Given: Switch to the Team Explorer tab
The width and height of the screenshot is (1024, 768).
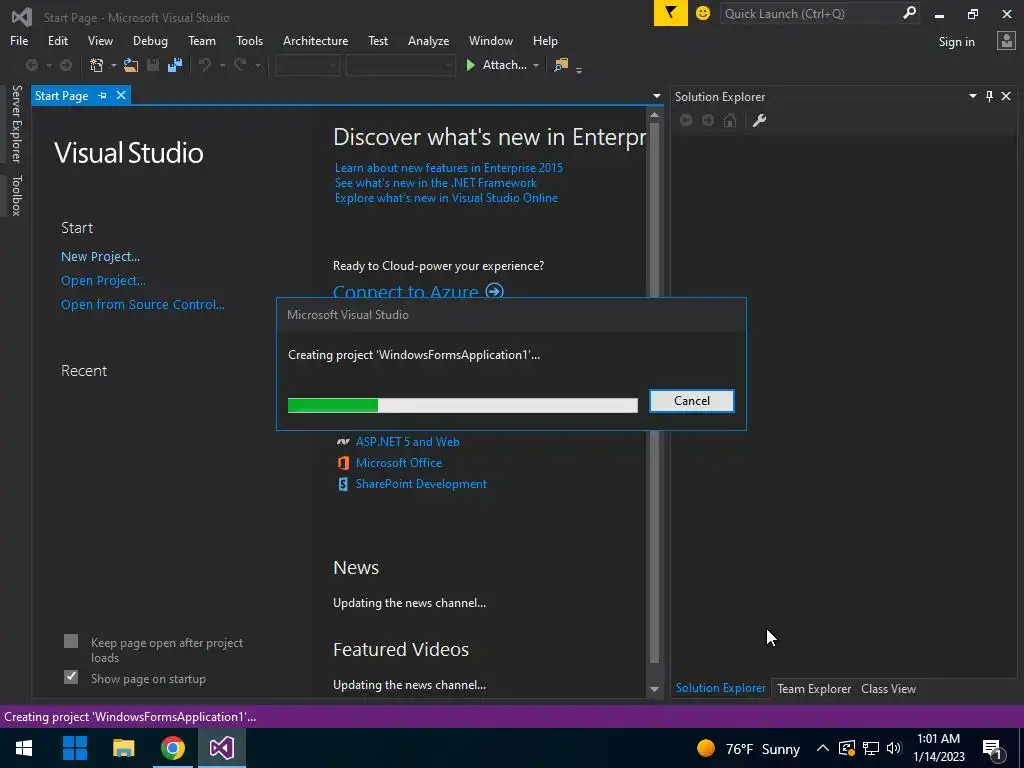Looking at the screenshot, I should (814, 688).
